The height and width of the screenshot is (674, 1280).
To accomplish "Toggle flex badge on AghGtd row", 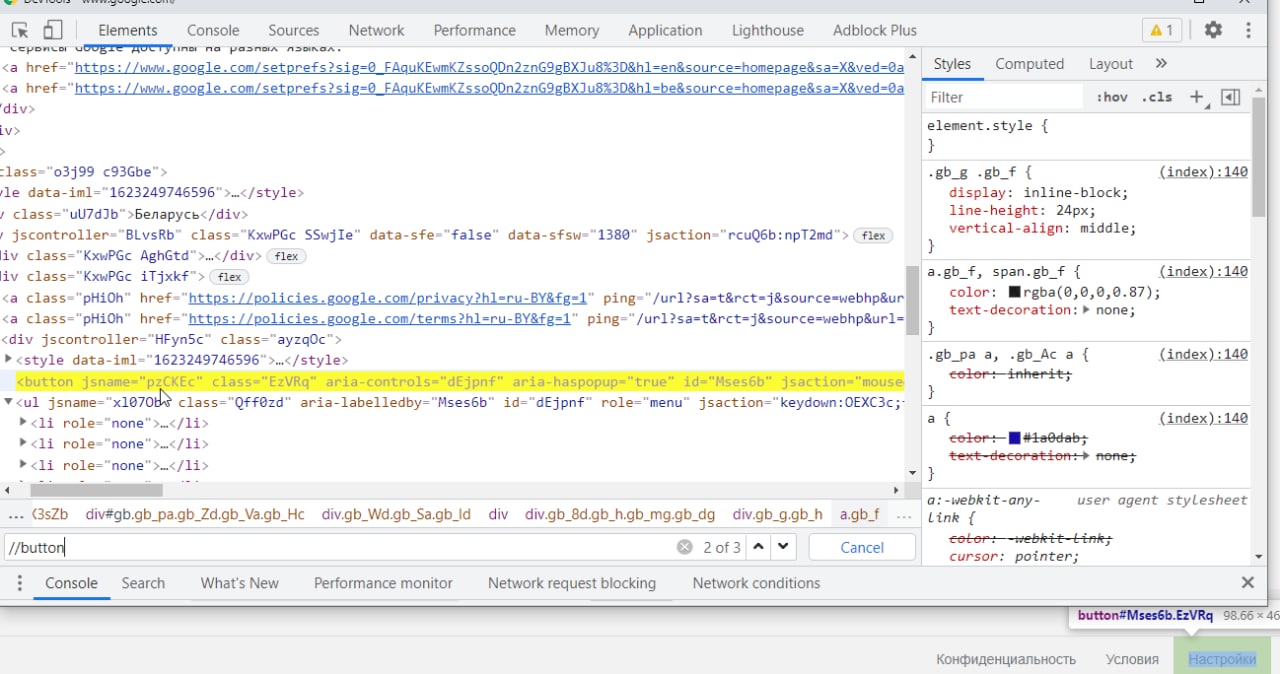I will pos(286,256).
